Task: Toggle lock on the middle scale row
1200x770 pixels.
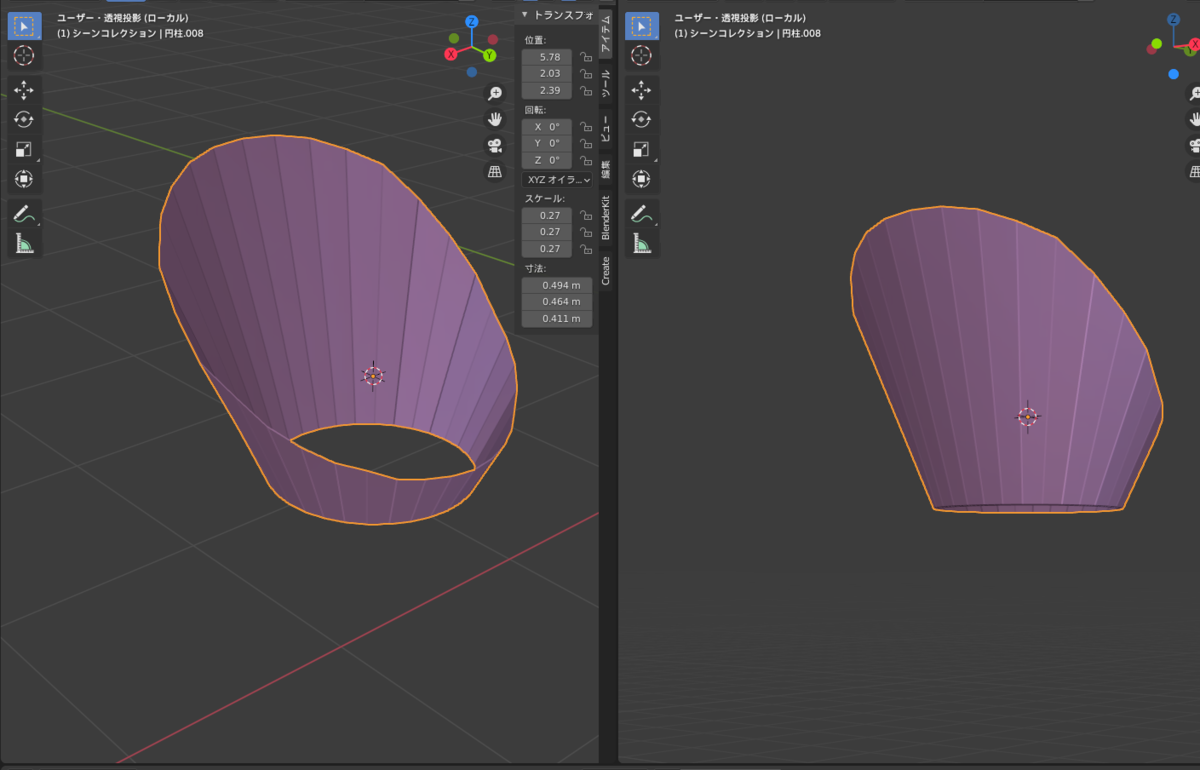Action: pos(586,232)
